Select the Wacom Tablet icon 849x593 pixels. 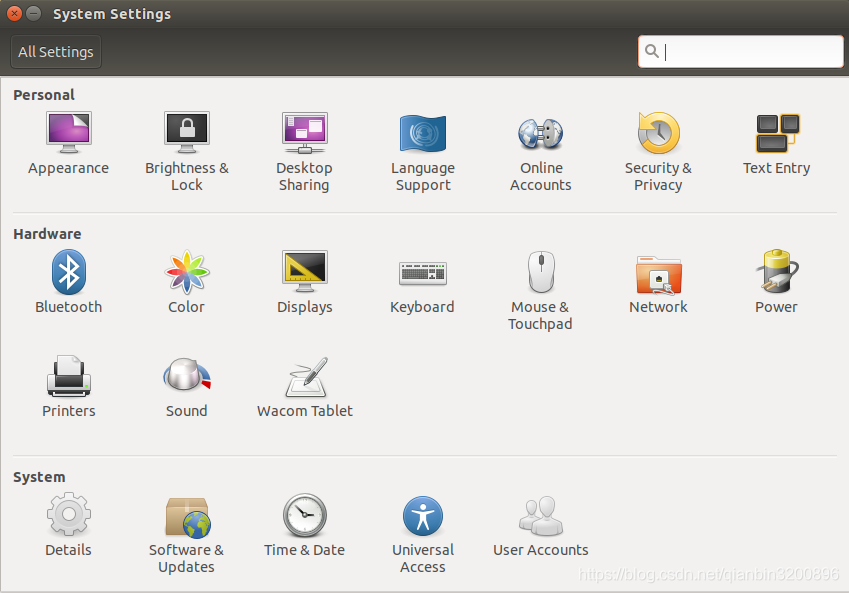304,386
